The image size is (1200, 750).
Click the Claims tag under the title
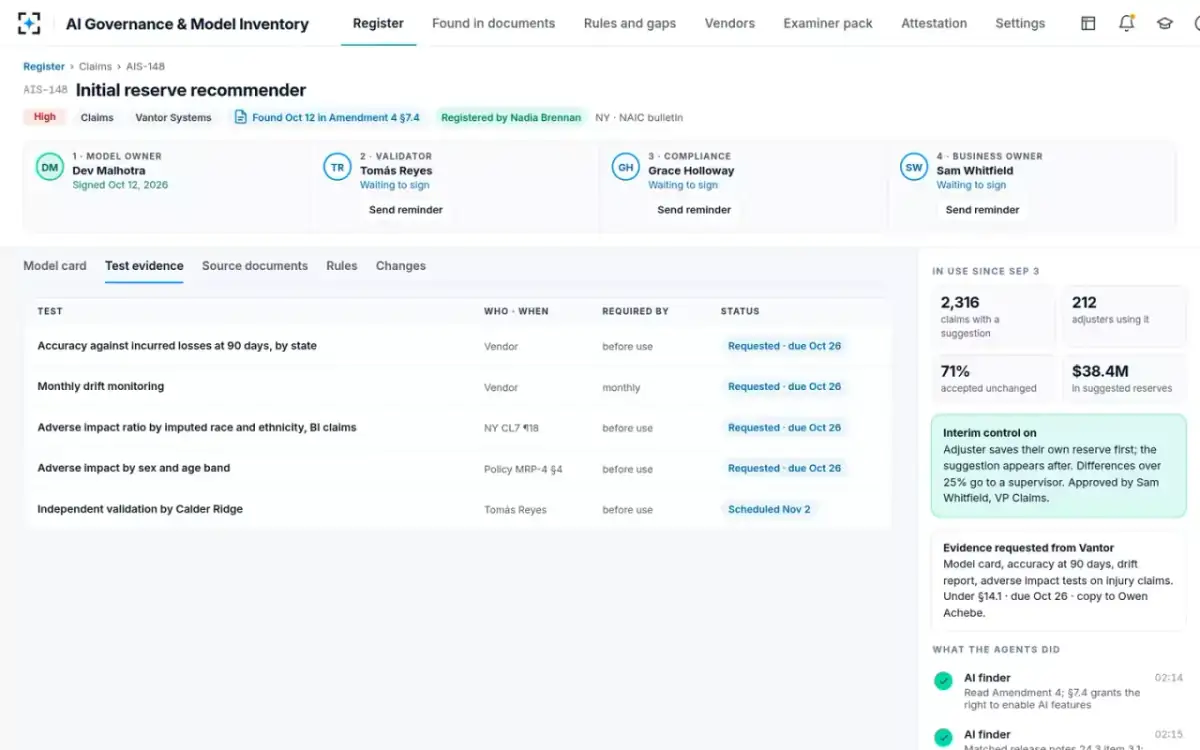[x=97, y=117]
